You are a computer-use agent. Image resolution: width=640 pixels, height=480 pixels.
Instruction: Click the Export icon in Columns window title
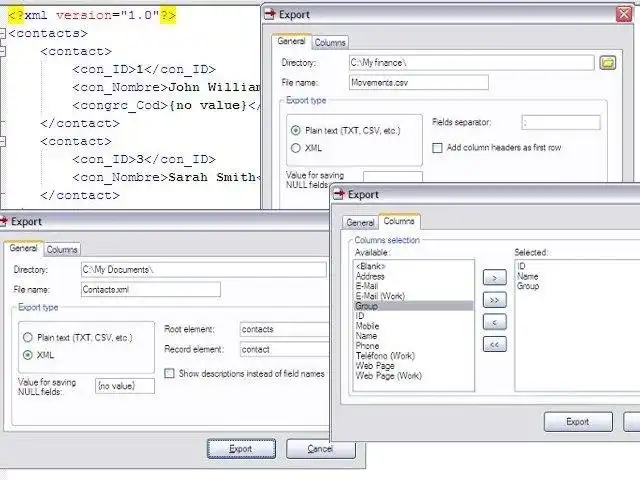pyautogui.click(x=339, y=195)
